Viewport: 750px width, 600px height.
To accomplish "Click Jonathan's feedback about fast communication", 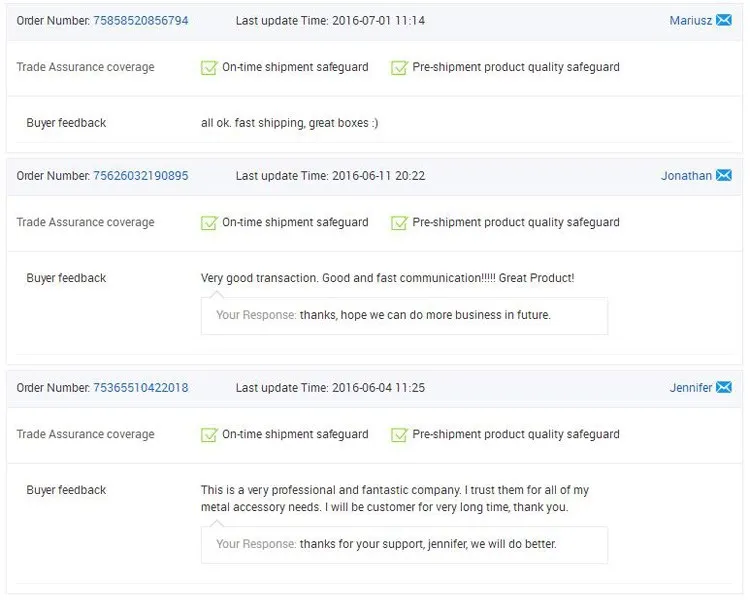I will pyautogui.click(x=387, y=278).
